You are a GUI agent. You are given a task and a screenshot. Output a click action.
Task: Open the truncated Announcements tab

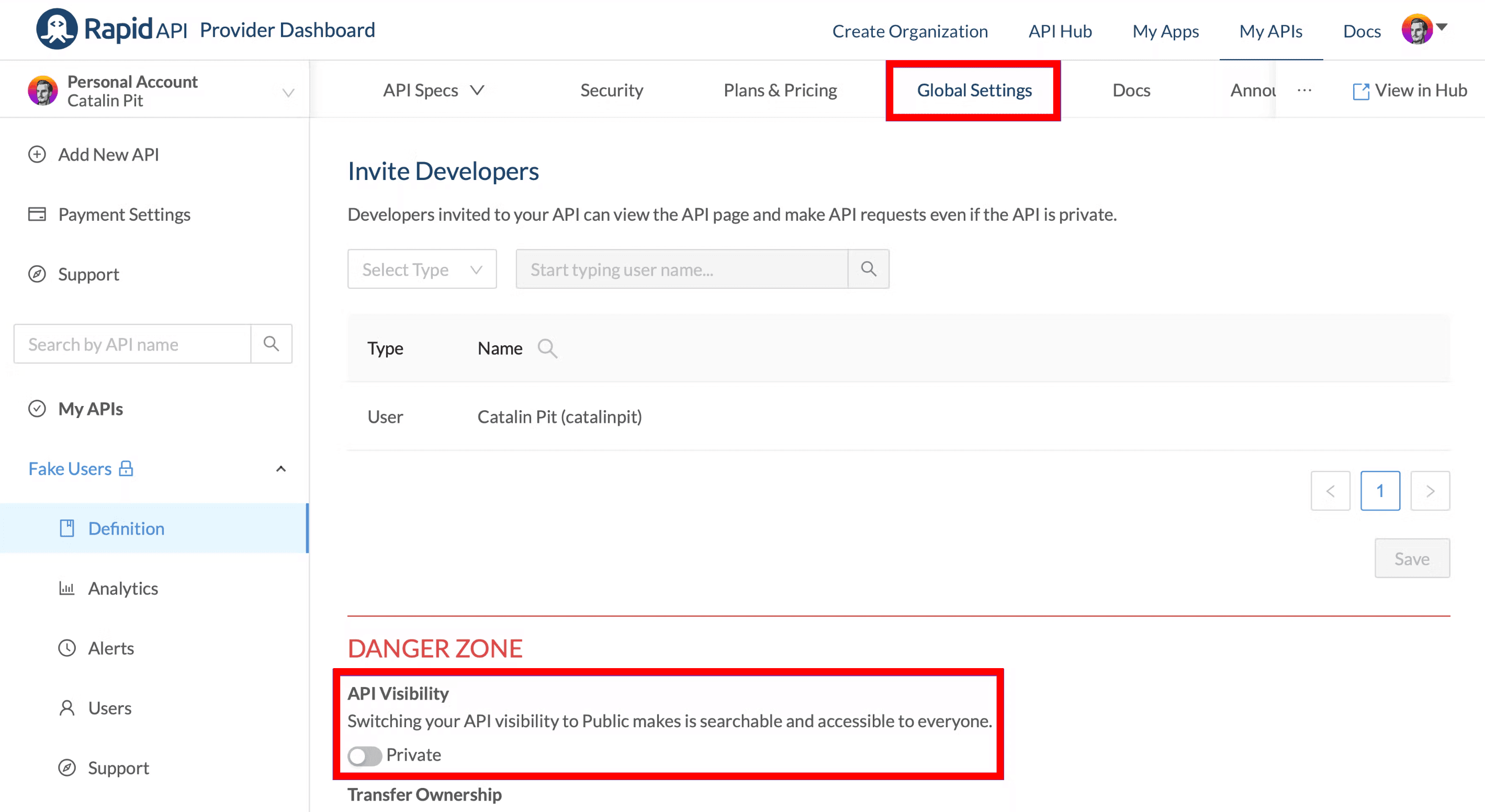(1253, 90)
